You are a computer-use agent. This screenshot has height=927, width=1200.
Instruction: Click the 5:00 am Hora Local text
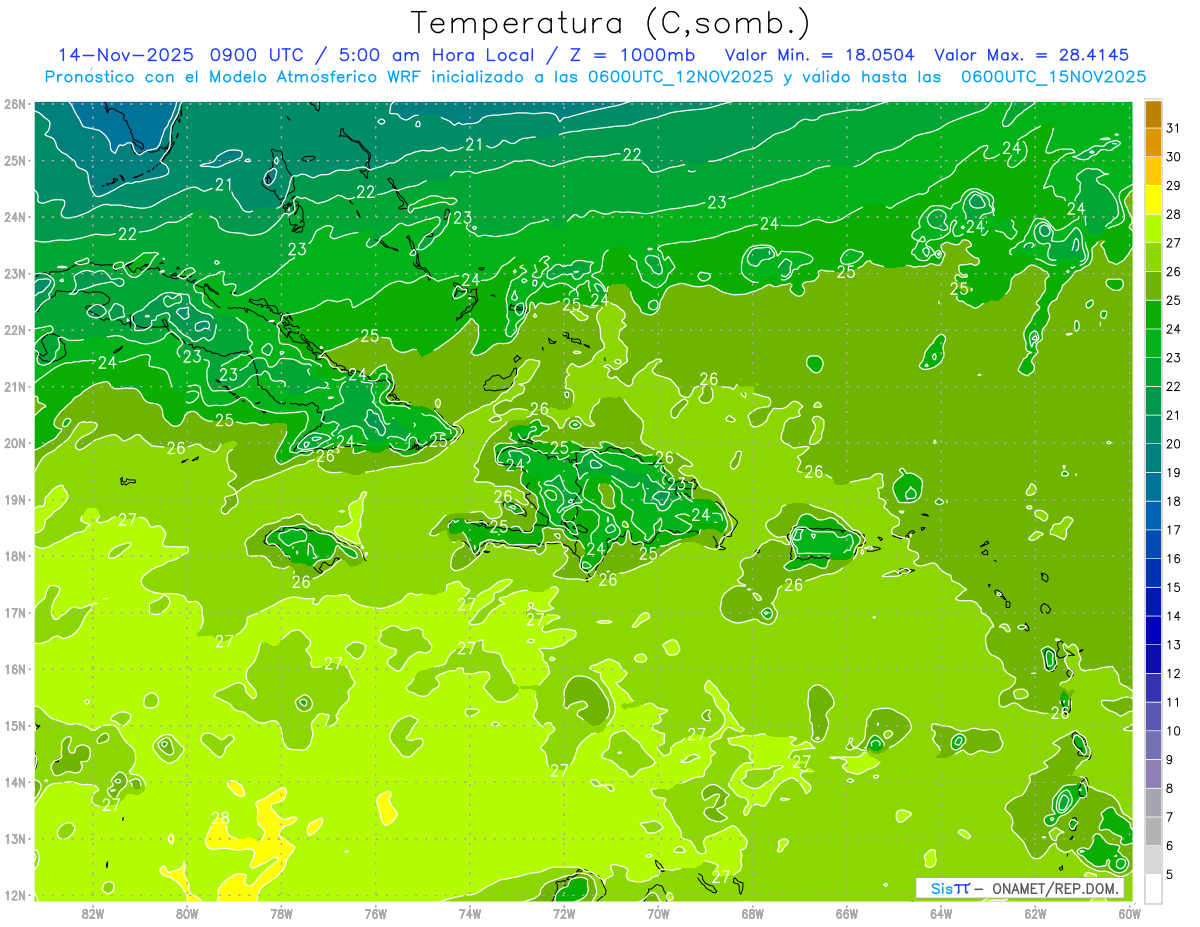tap(437, 55)
